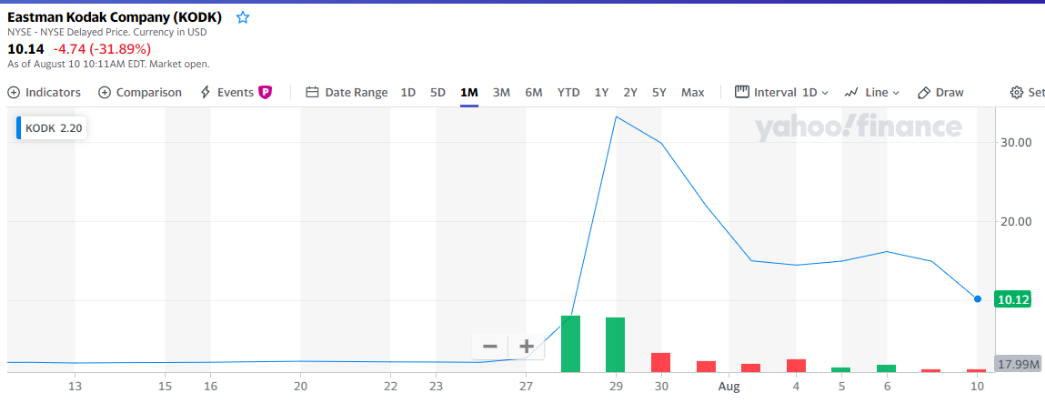Select the 1D range

coord(408,93)
